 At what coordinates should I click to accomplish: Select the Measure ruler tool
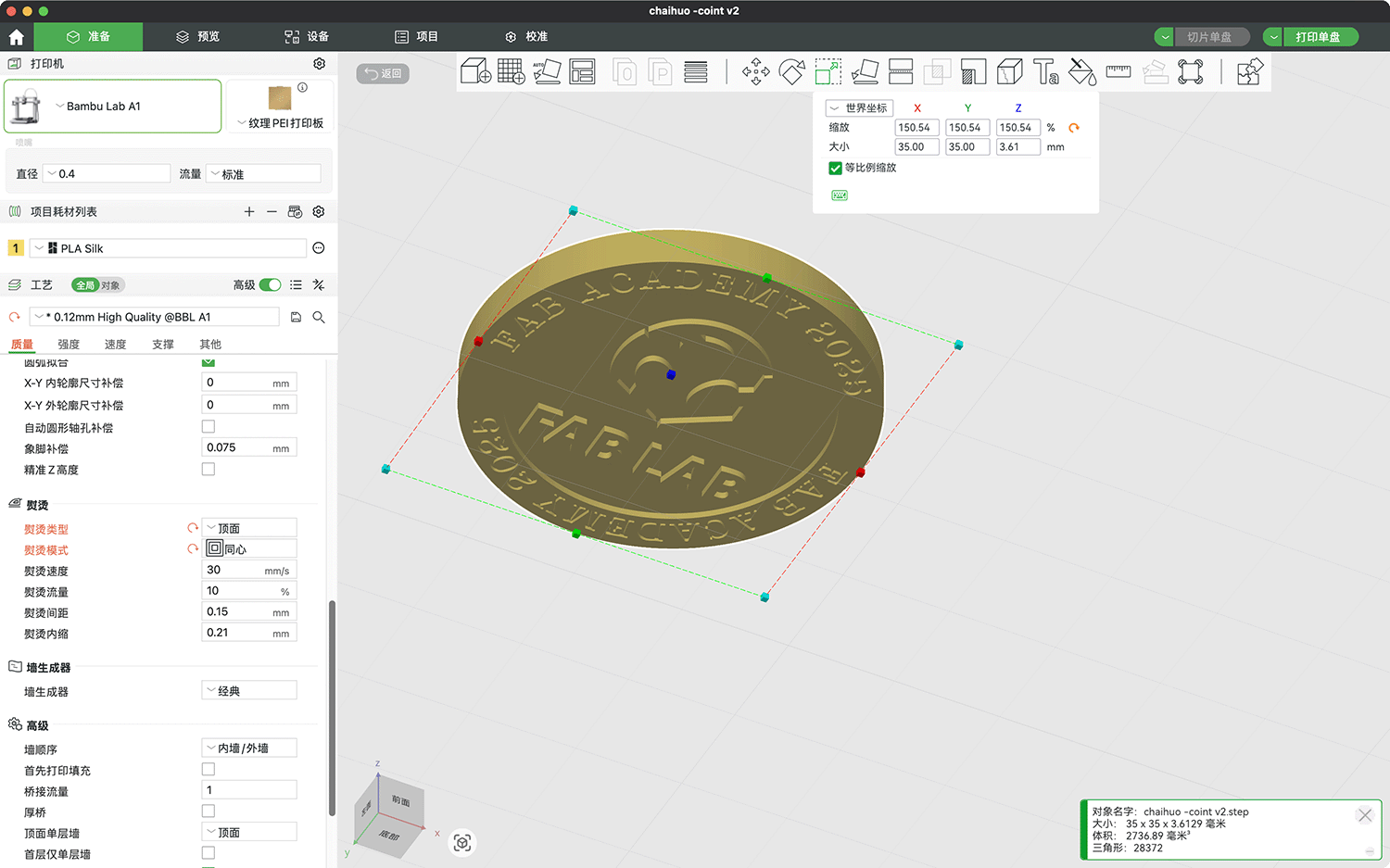click(1118, 71)
